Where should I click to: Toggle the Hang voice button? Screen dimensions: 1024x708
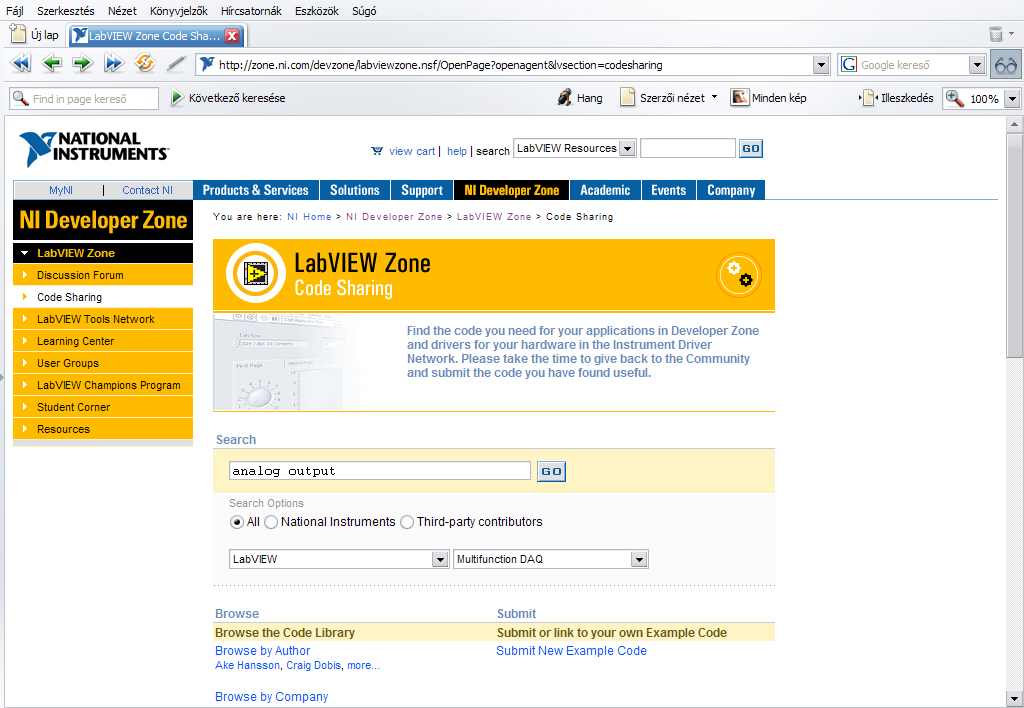[x=580, y=98]
